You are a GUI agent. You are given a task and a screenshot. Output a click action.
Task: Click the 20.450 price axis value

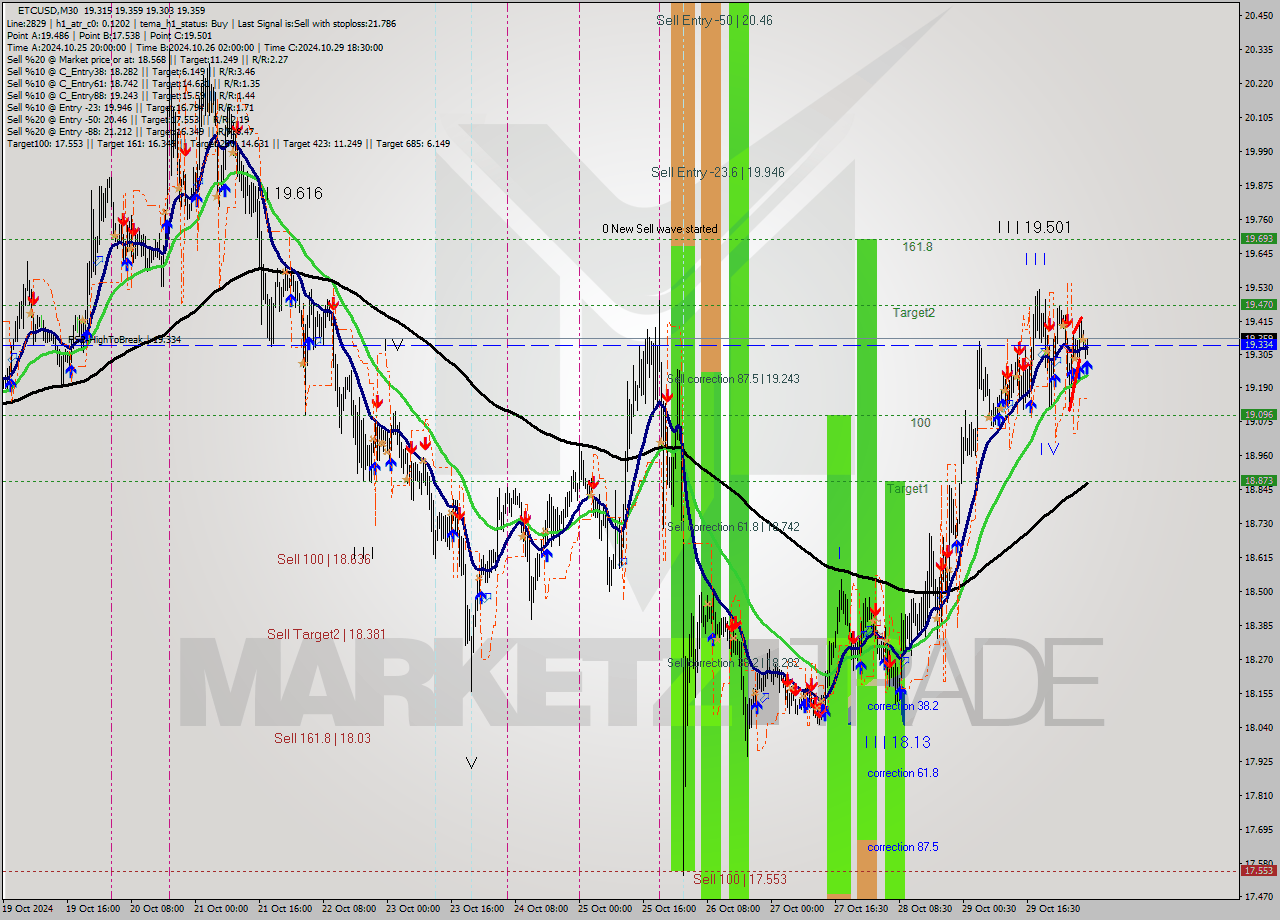point(1257,15)
